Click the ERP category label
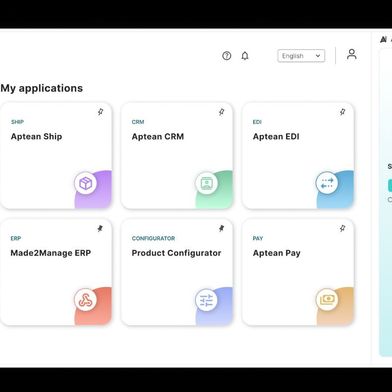The height and width of the screenshot is (392, 392). 16,238
